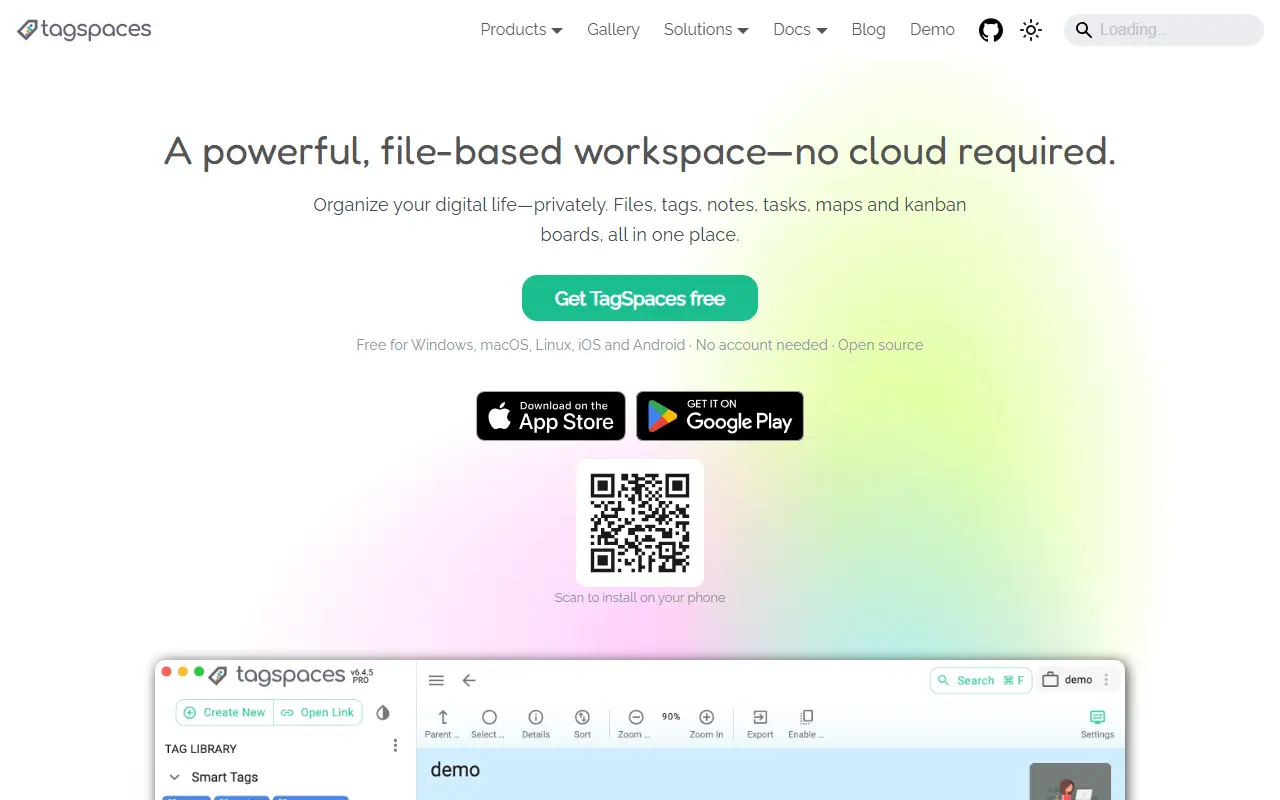
Task: Click the QR code image
Action: 640,522
